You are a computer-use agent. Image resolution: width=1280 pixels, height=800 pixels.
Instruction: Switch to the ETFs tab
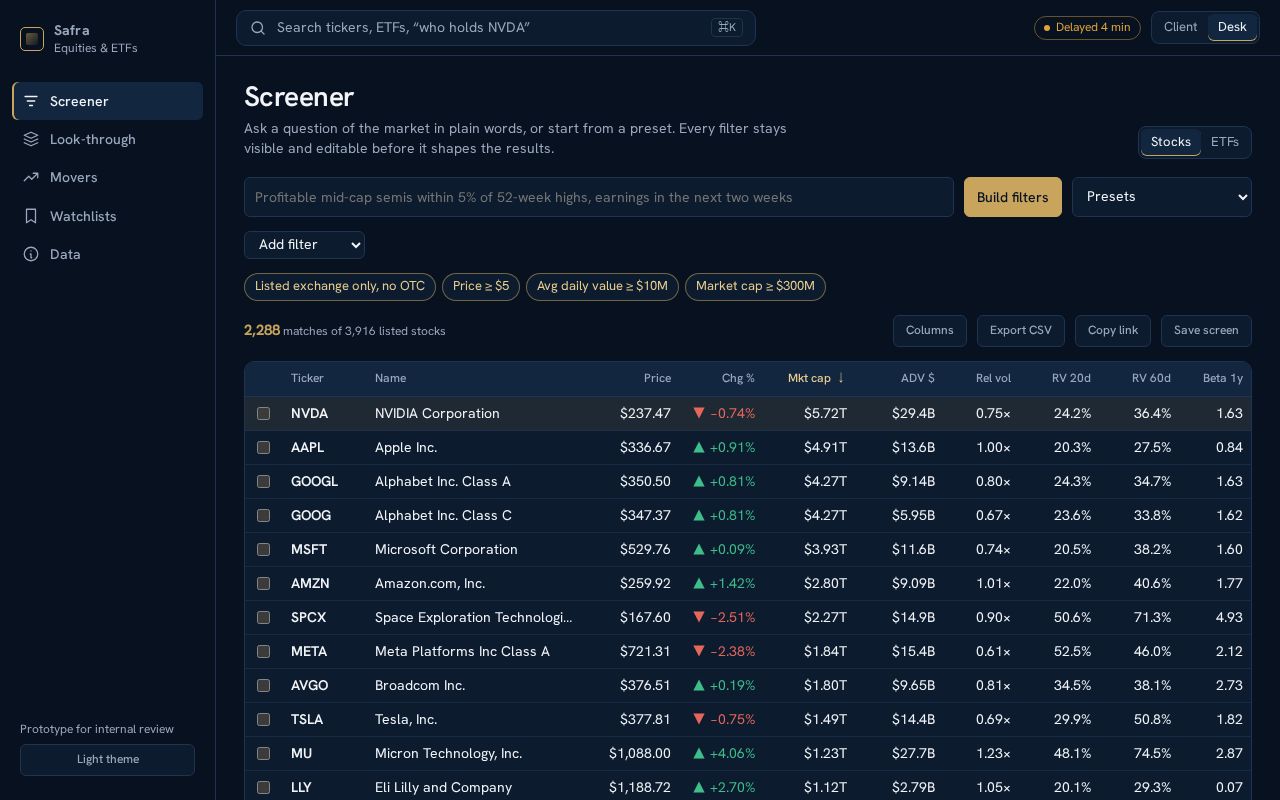point(1225,142)
